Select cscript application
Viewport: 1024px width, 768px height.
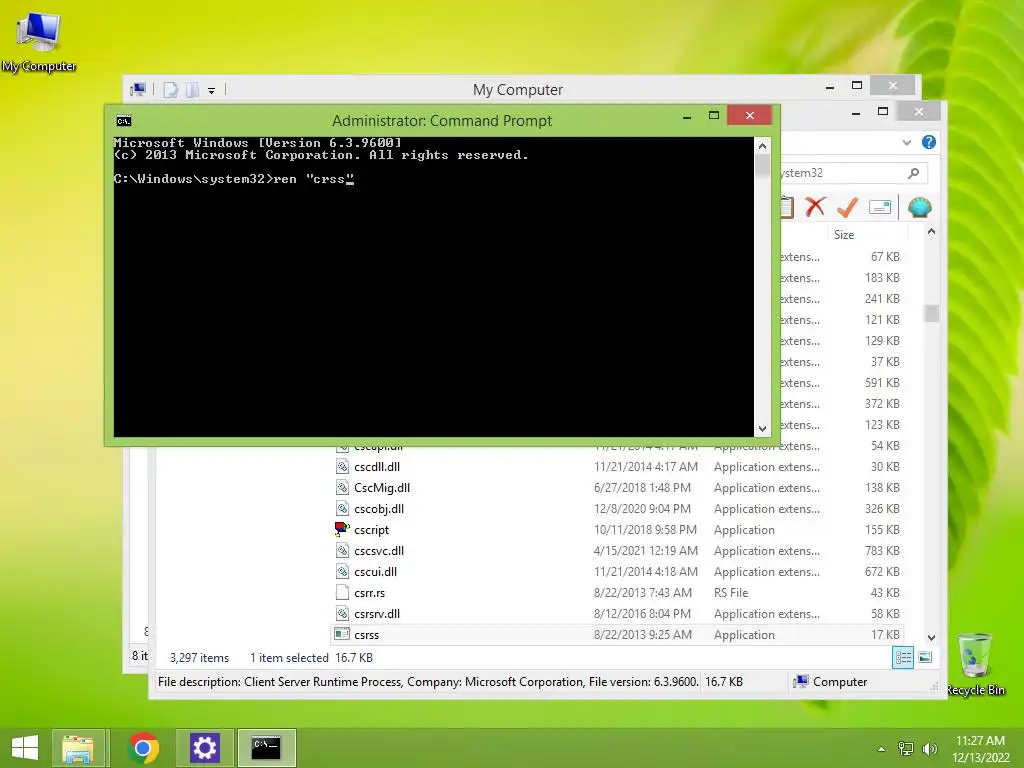pyautogui.click(x=371, y=530)
